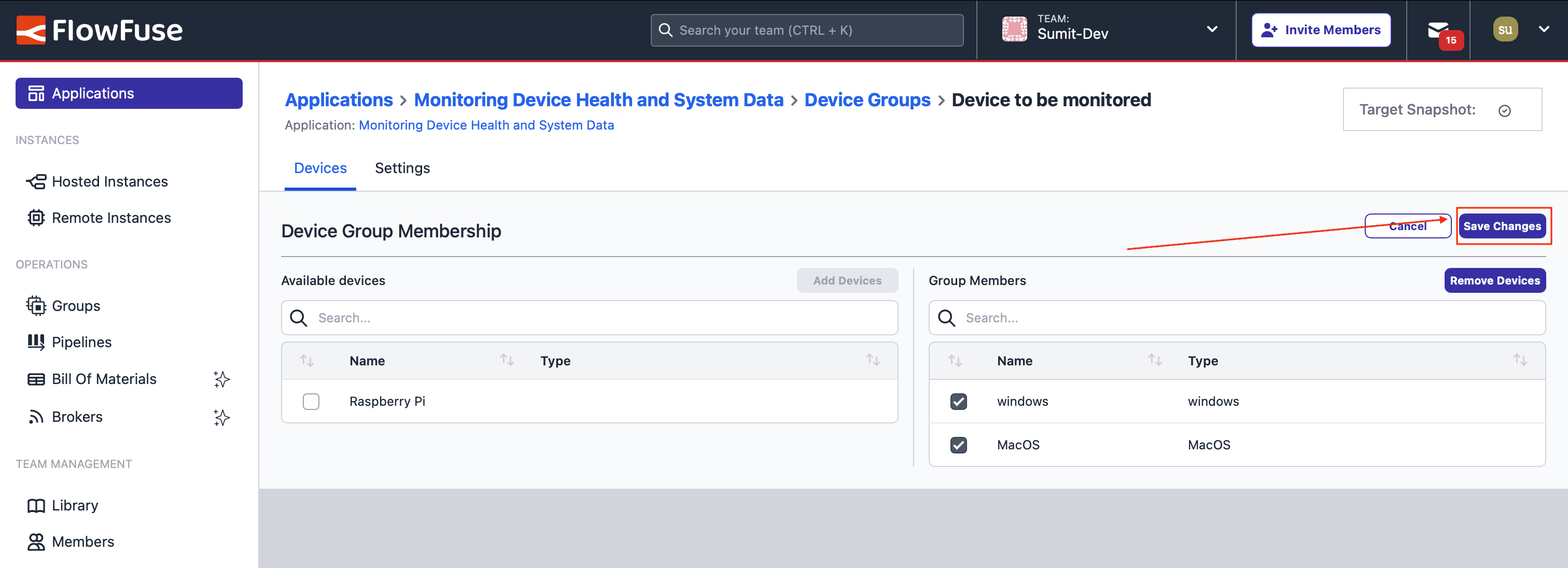
Task: Click the FlowFuse logo
Action: [99, 29]
